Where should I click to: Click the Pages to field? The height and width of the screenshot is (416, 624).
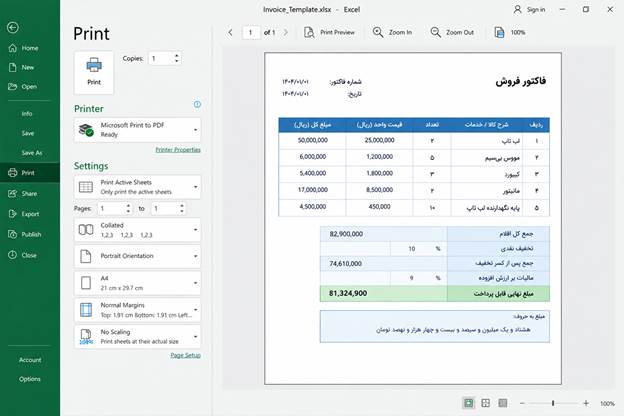click(165, 209)
